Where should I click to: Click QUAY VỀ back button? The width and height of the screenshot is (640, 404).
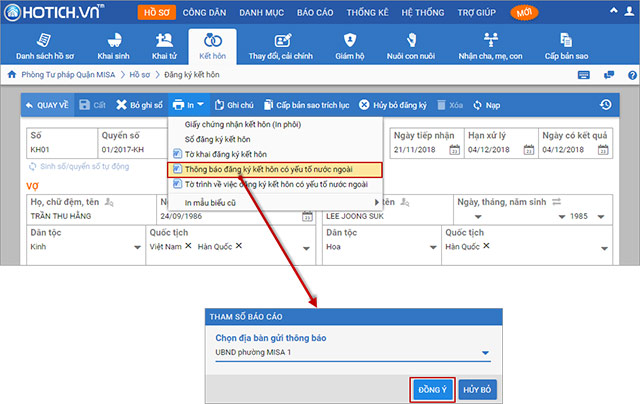click(x=47, y=105)
